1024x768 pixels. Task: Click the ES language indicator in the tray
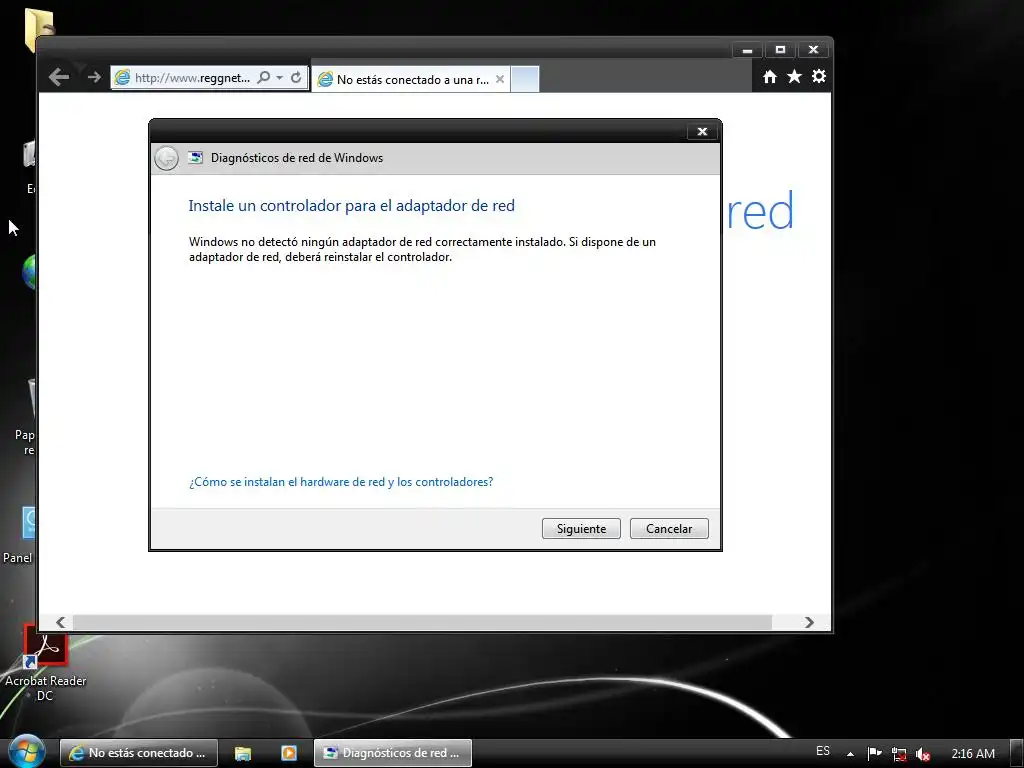pos(823,751)
